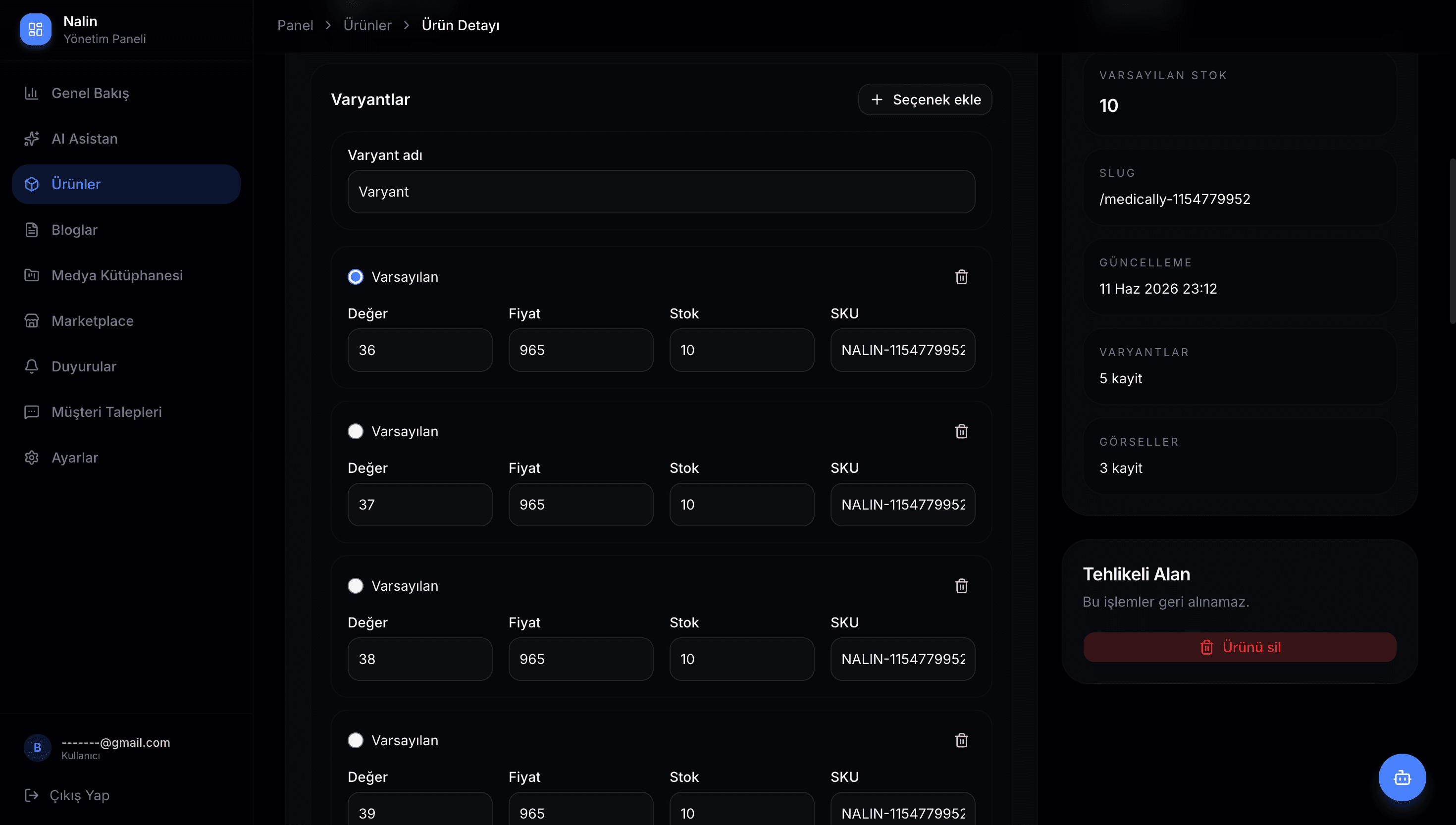Screen dimensions: 1456x825
Task: Delete the variant with value 37
Action: tap(961, 431)
